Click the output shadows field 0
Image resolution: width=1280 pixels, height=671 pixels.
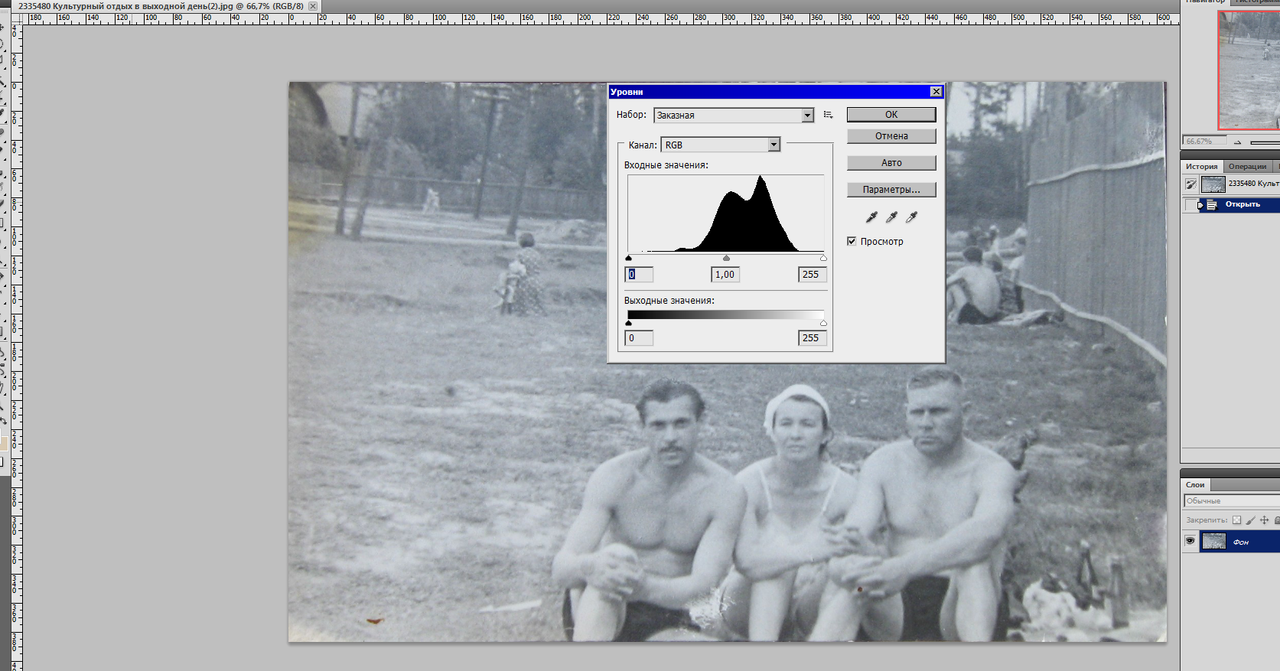click(639, 338)
